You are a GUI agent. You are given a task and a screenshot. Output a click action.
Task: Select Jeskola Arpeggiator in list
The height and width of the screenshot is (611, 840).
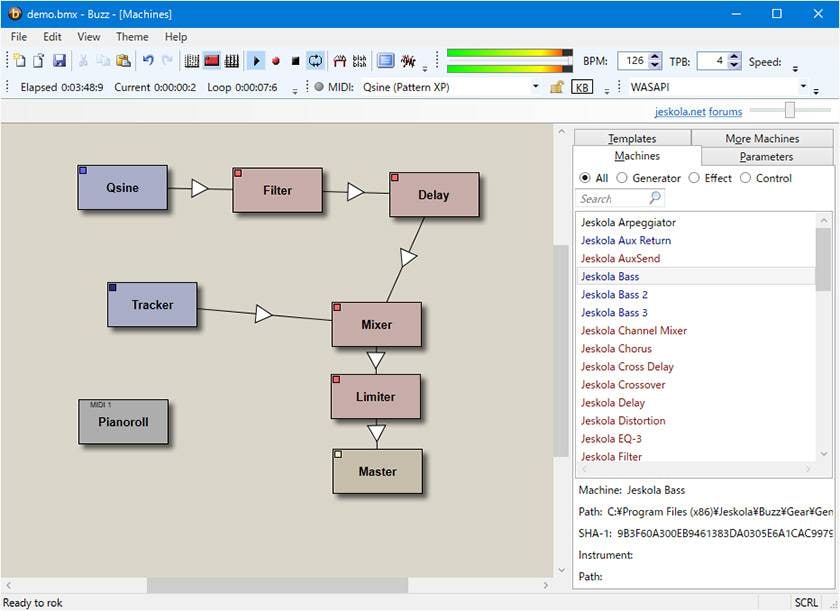pos(628,222)
